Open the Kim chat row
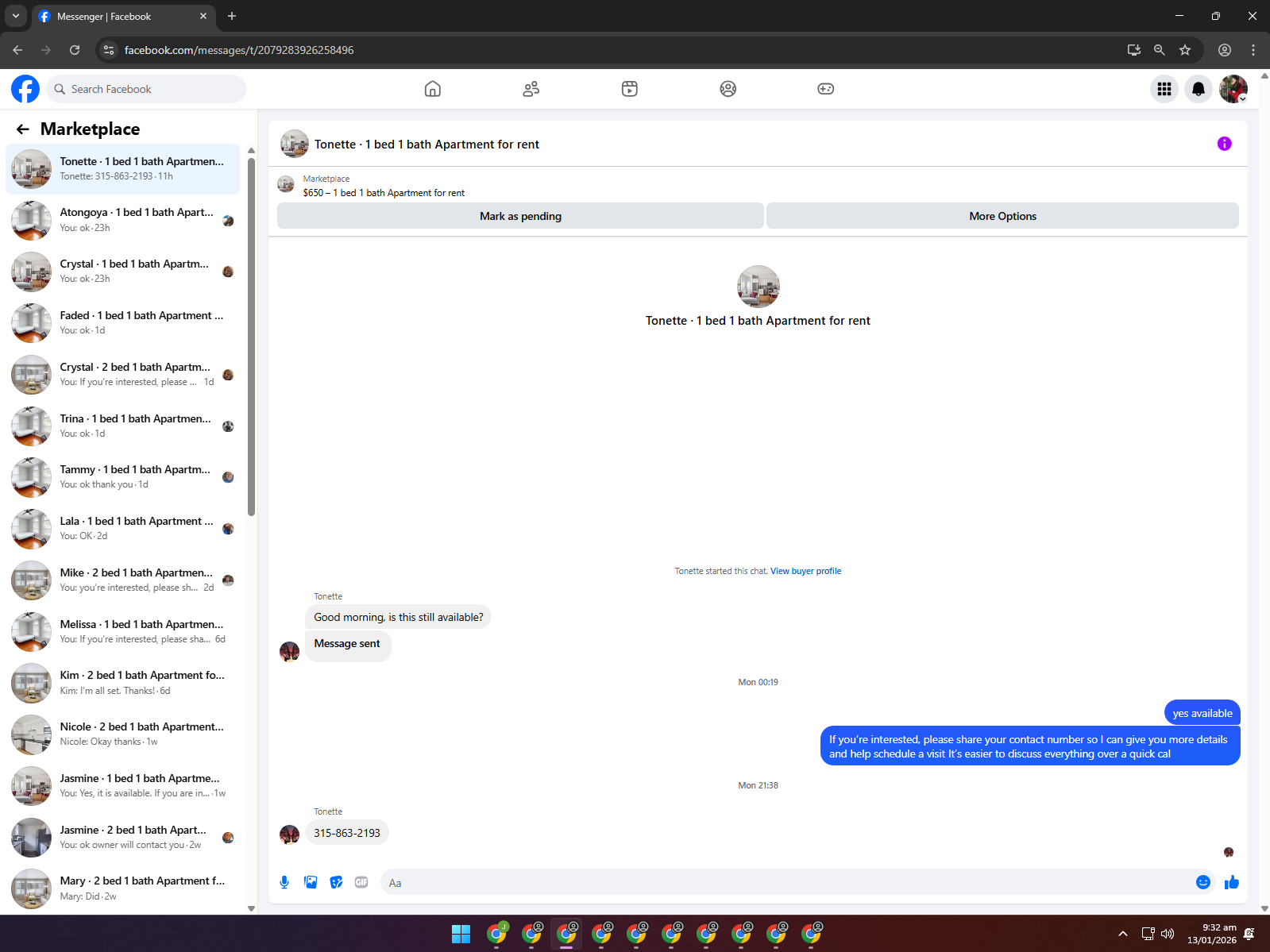Screen dimensions: 1270x952 (x=123, y=683)
